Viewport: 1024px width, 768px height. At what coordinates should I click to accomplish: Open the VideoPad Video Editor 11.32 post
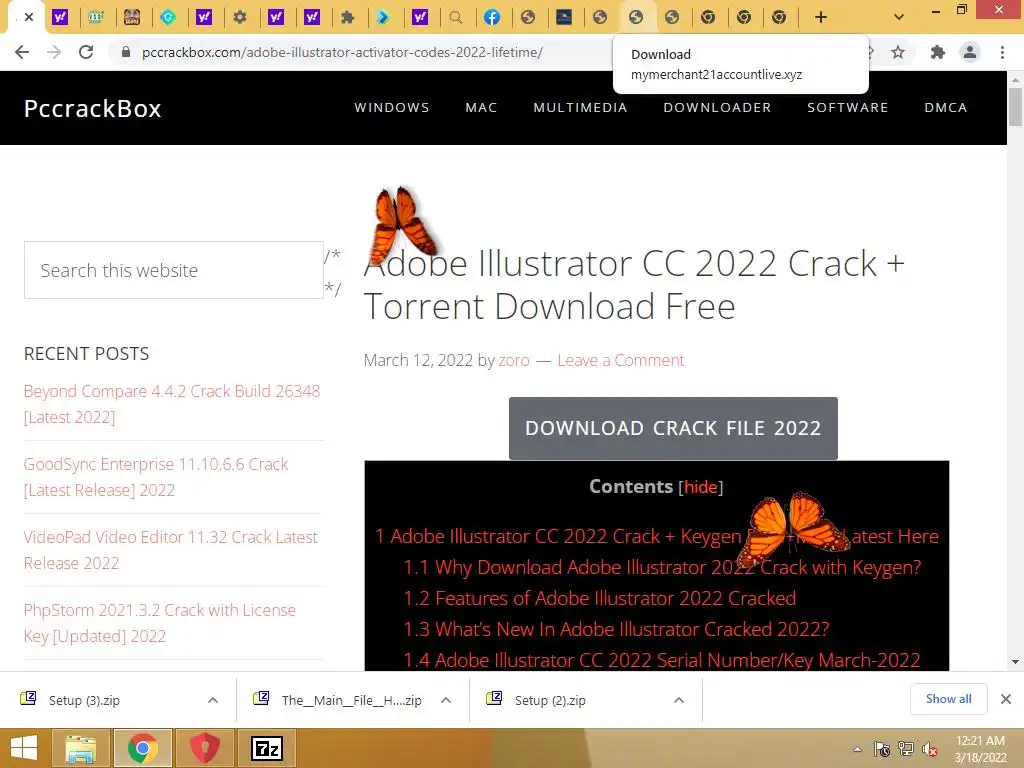coord(170,550)
